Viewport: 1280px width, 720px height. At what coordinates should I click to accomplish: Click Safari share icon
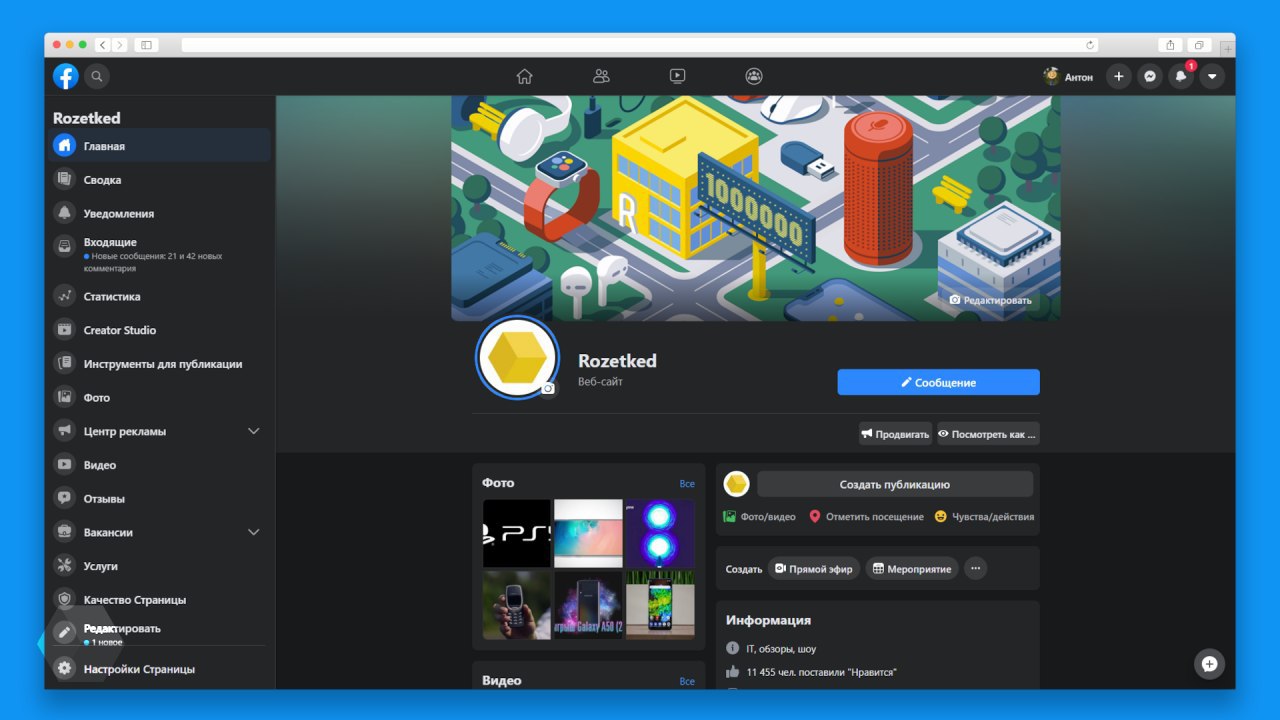tap(1170, 45)
